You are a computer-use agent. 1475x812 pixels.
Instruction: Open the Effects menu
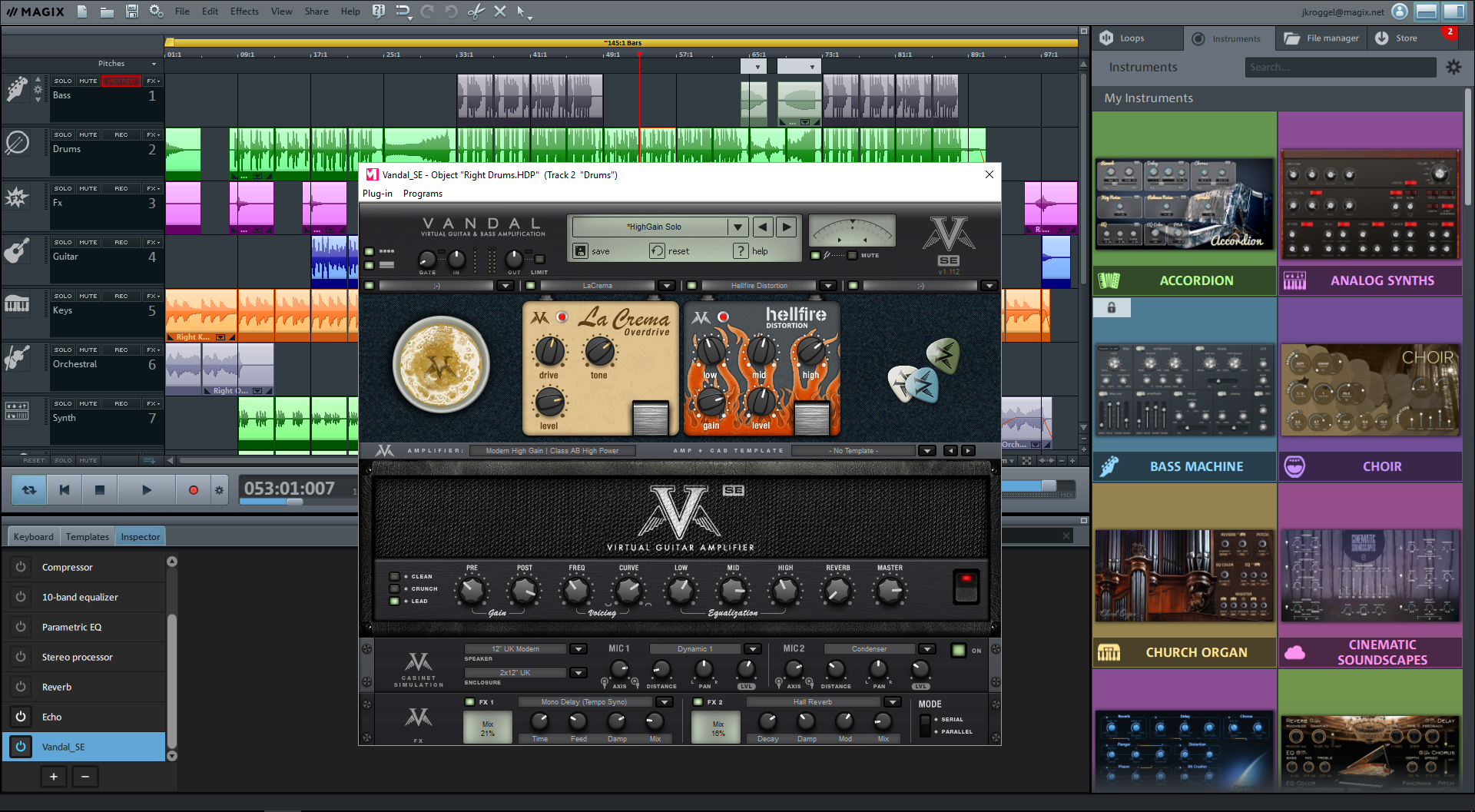point(244,11)
